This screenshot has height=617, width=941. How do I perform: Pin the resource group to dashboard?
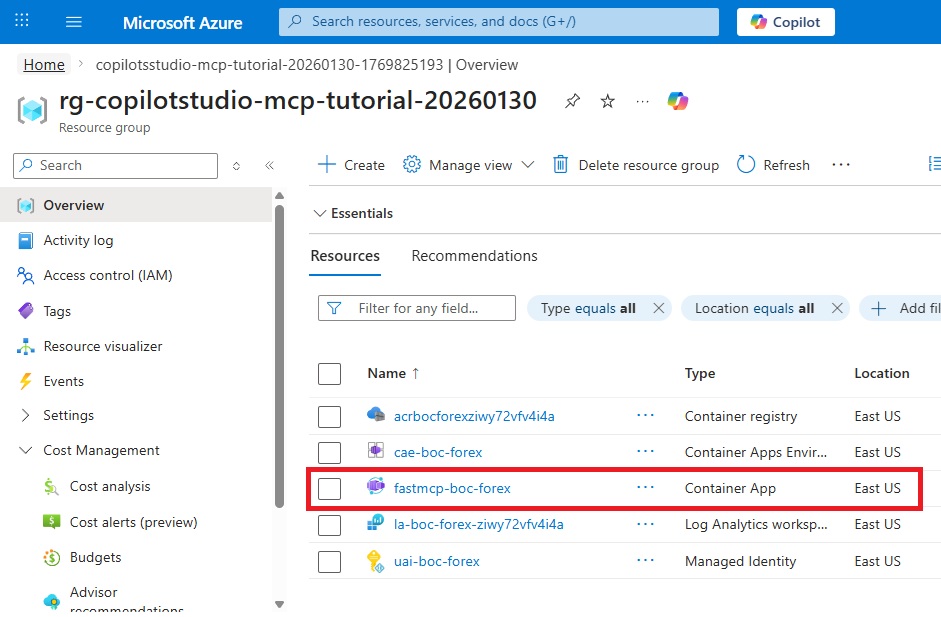(572, 101)
